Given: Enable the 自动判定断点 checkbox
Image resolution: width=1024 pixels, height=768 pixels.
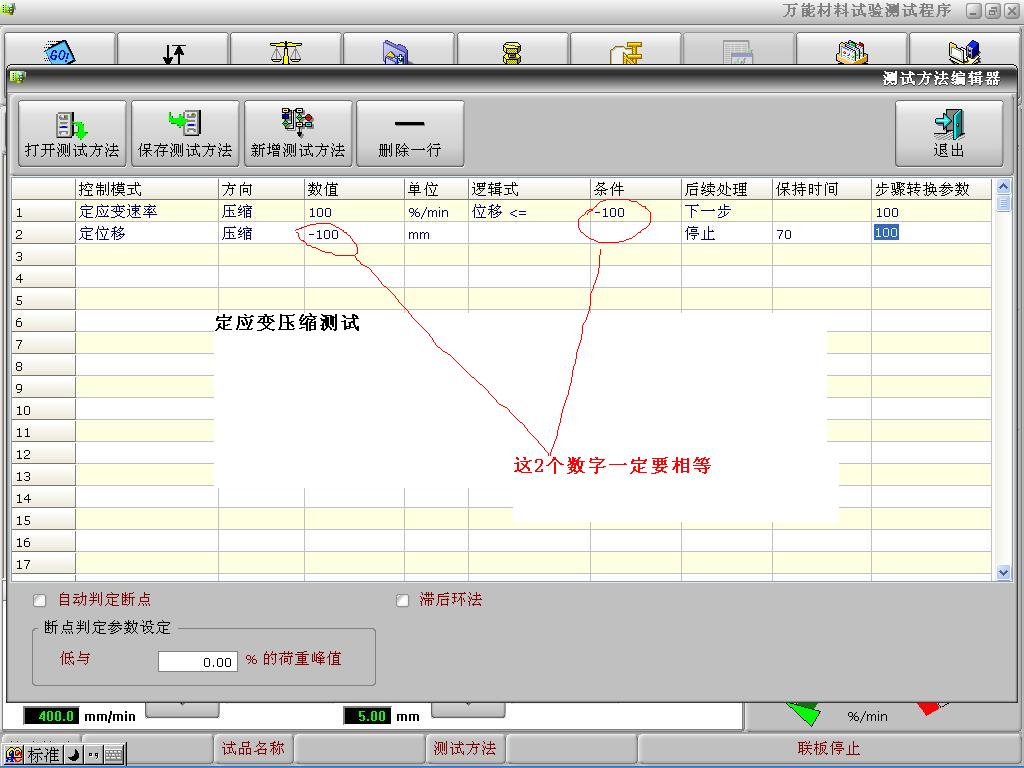Looking at the screenshot, I should coord(38,600).
